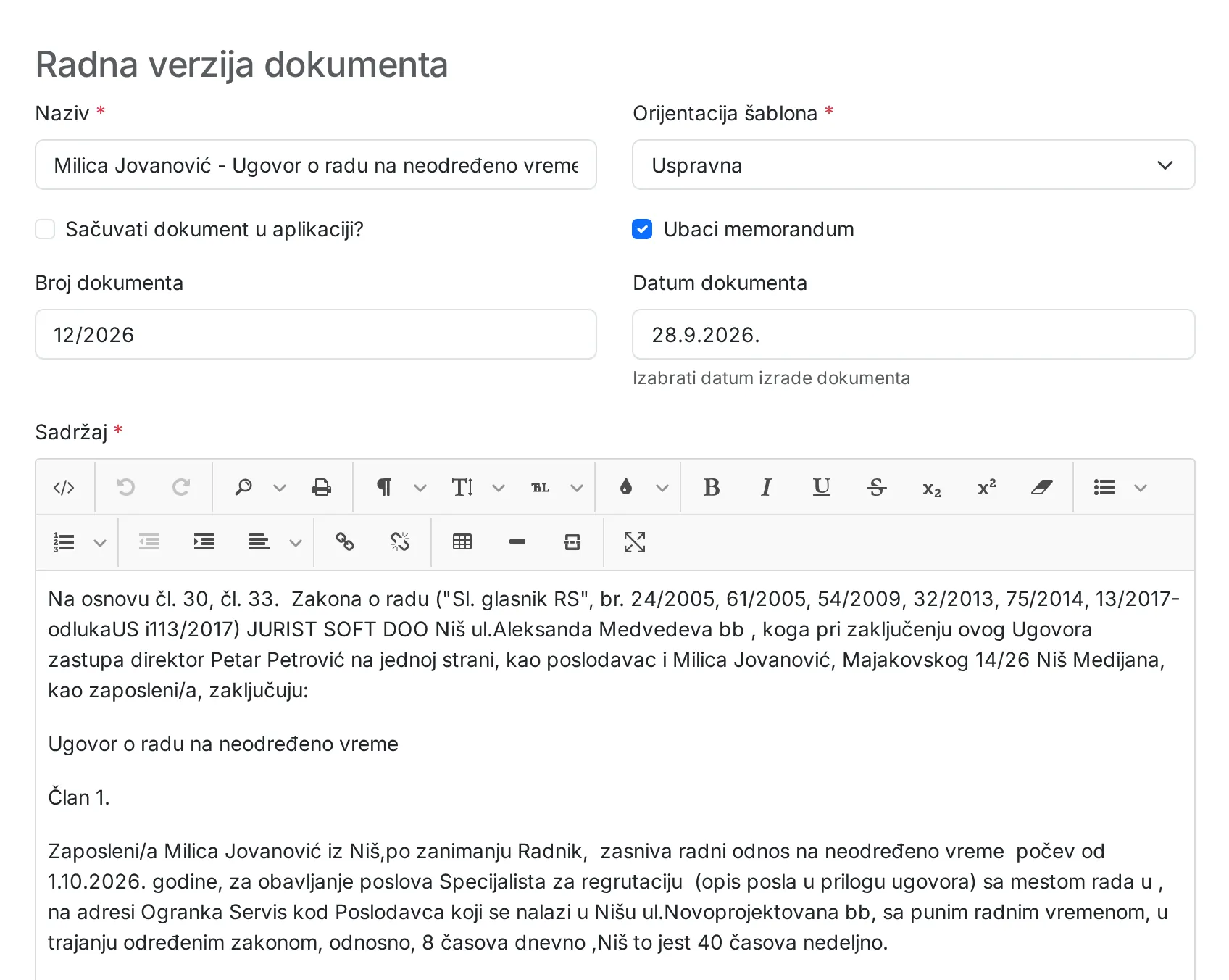Insert horizontal line
The image size is (1229, 980).
coord(517,542)
